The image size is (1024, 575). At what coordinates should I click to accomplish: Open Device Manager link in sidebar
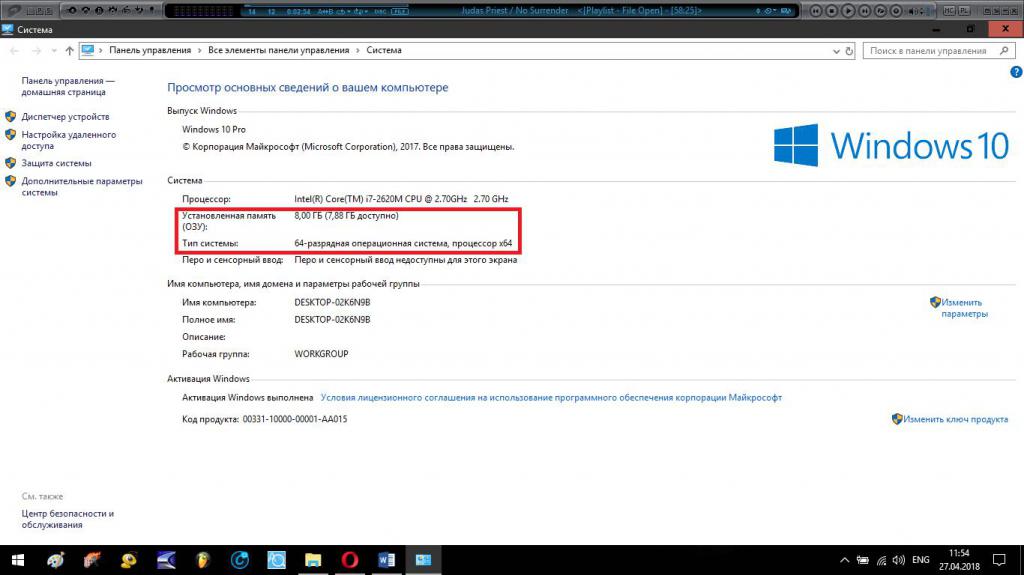click(65, 117)
